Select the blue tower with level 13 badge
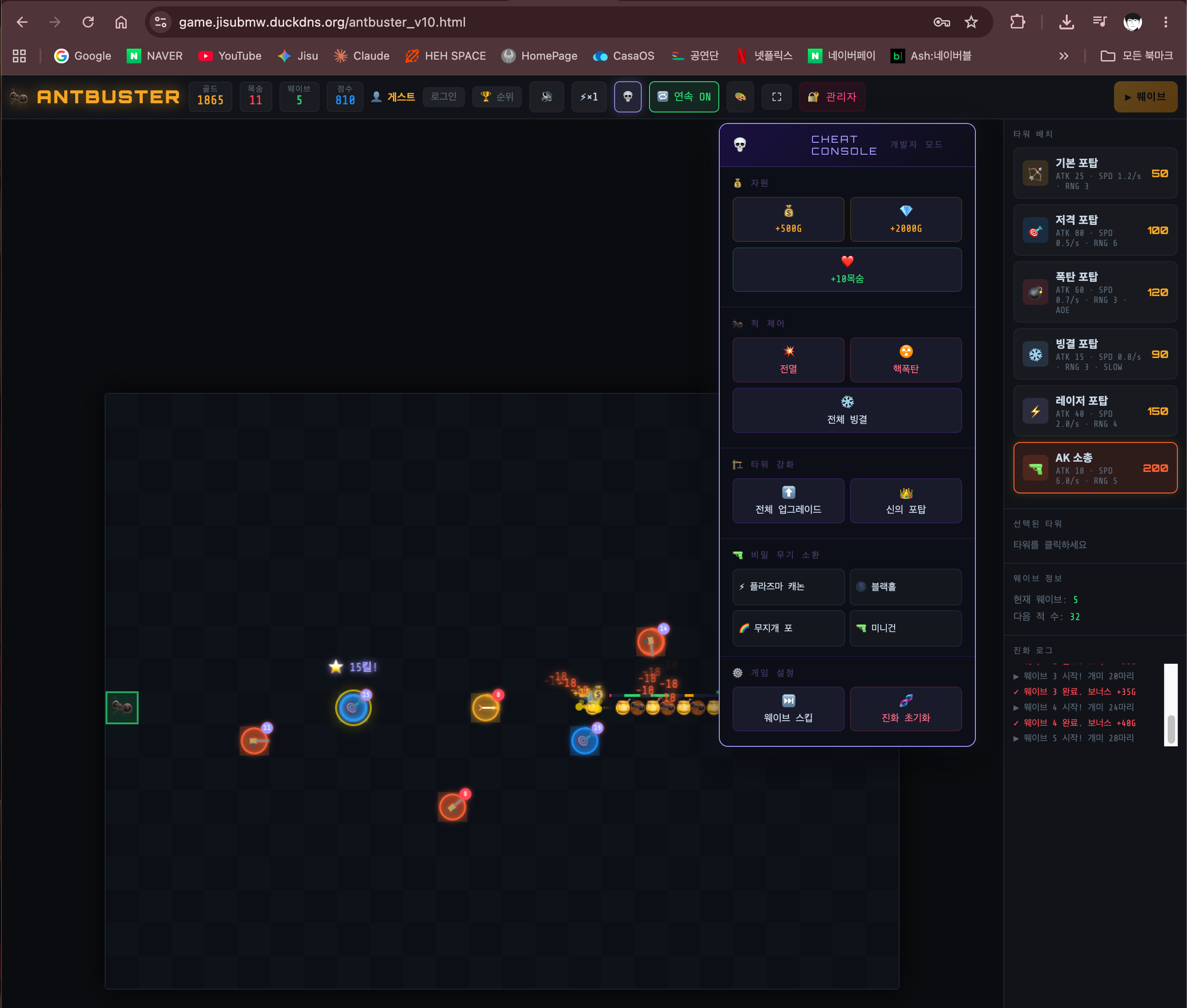Screen dimensions: 1187x1008 pos(584,741)
